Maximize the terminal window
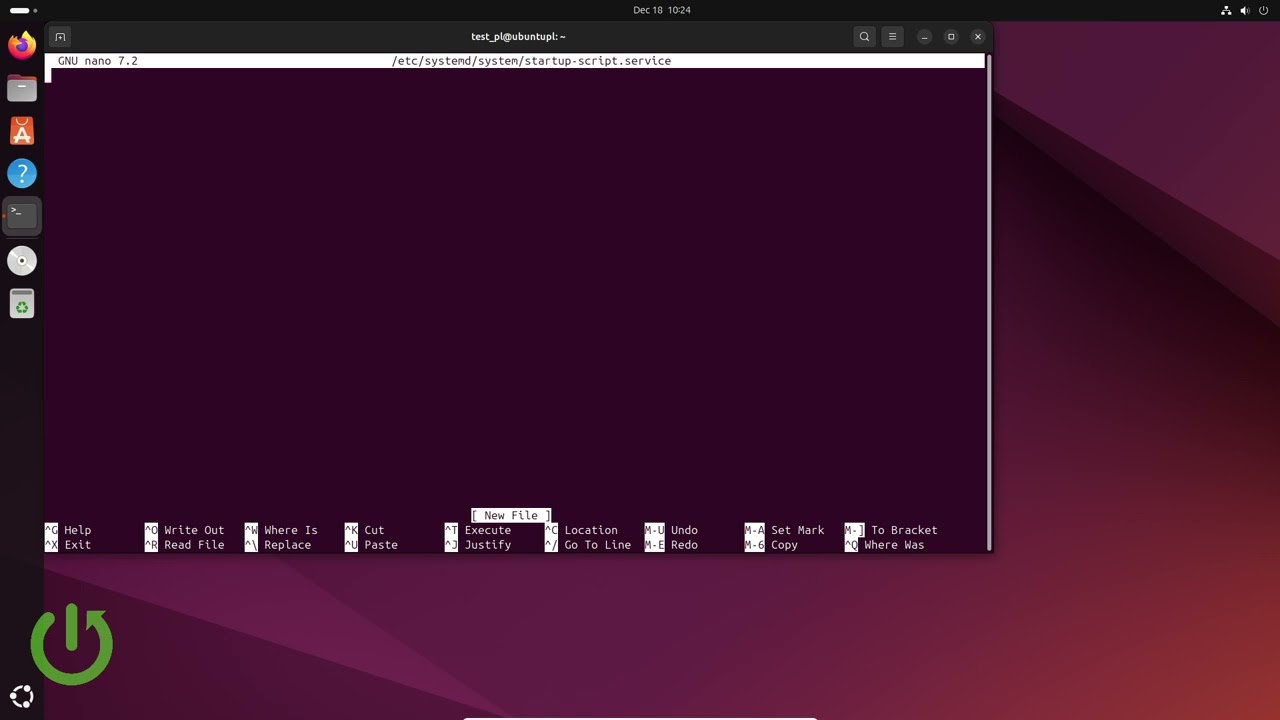 click(x=951, y=37)
